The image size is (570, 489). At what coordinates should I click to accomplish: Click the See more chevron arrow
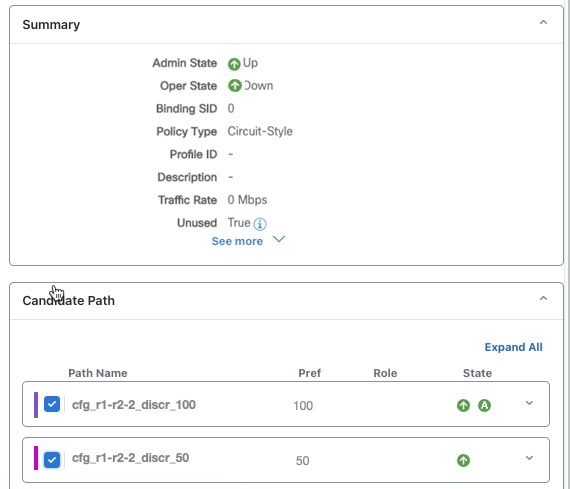279,239
